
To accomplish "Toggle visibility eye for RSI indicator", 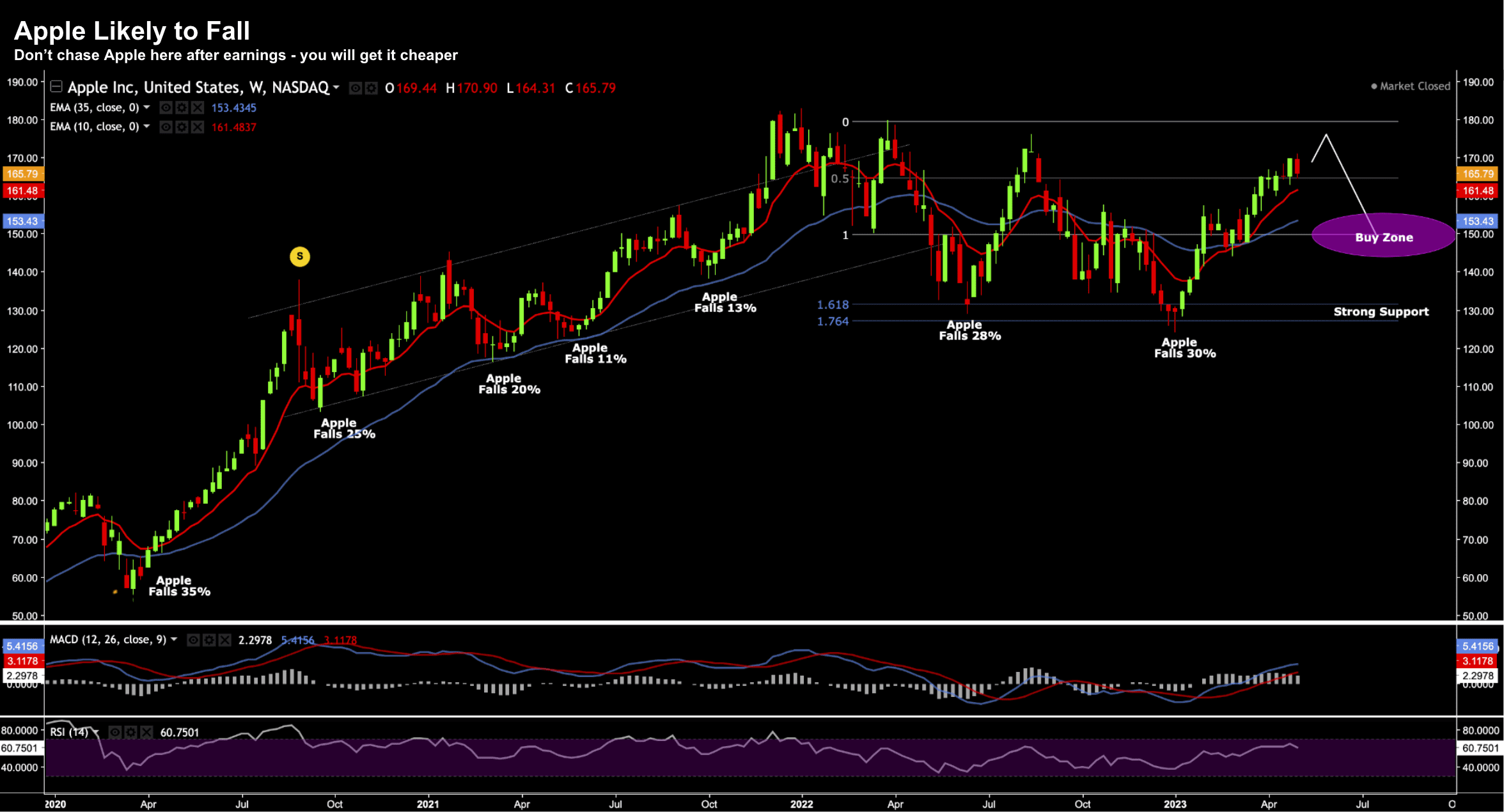I will point(115,732).
